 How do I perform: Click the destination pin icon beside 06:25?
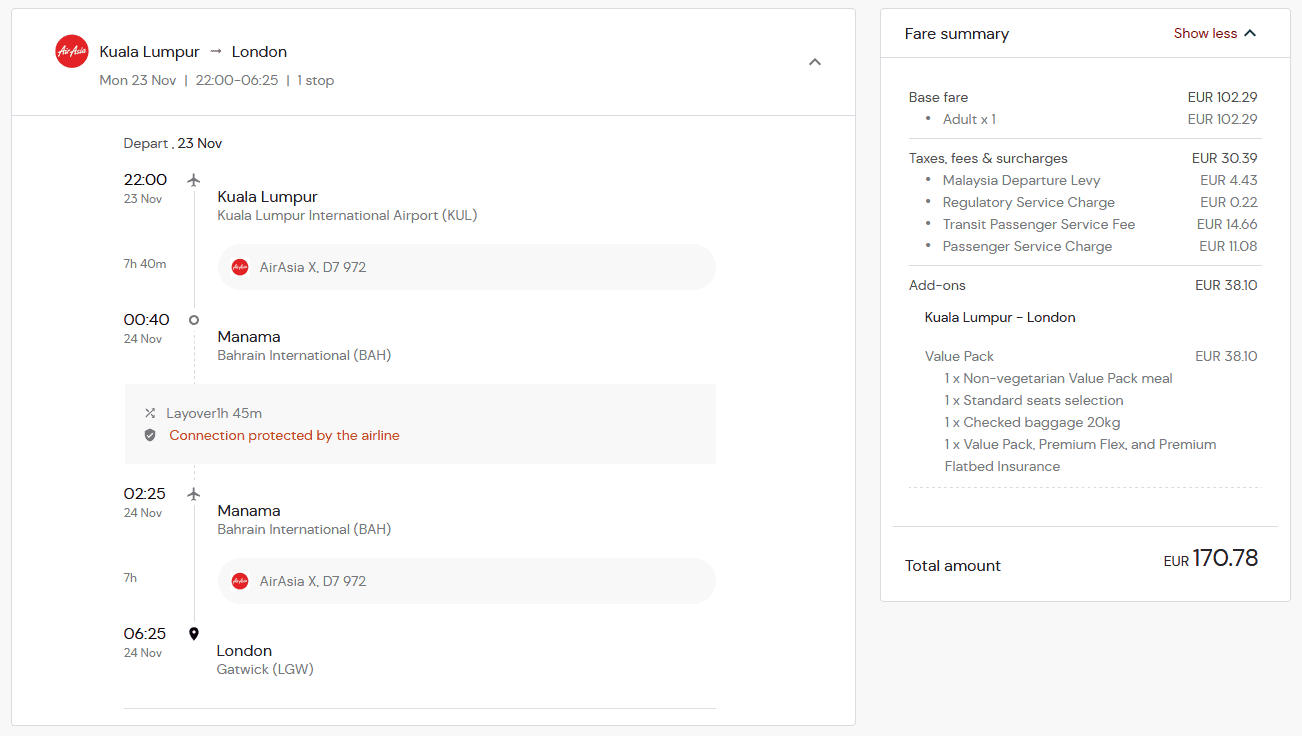point(194,634)
